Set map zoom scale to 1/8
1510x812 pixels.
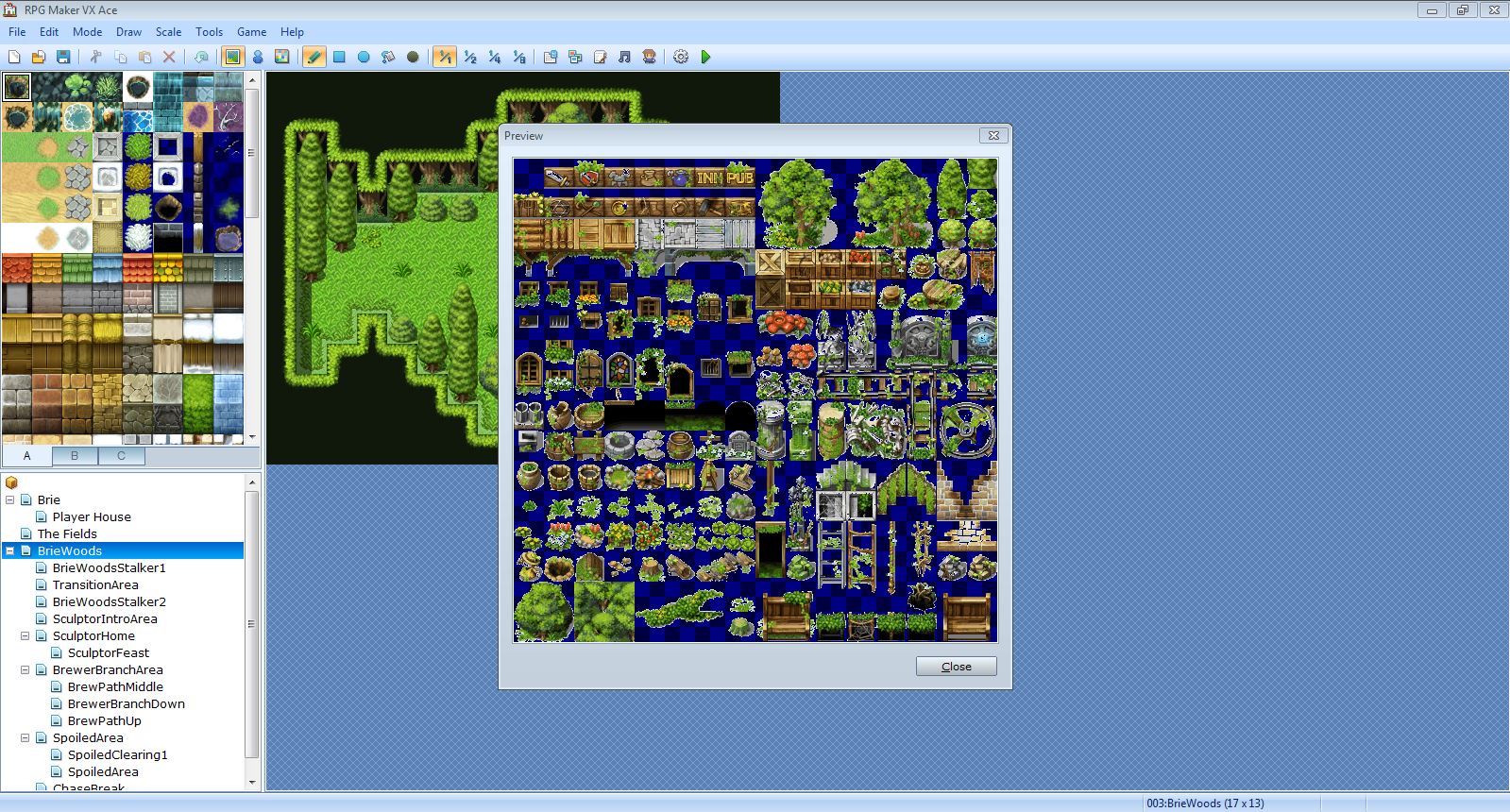[x=518, y=57]
